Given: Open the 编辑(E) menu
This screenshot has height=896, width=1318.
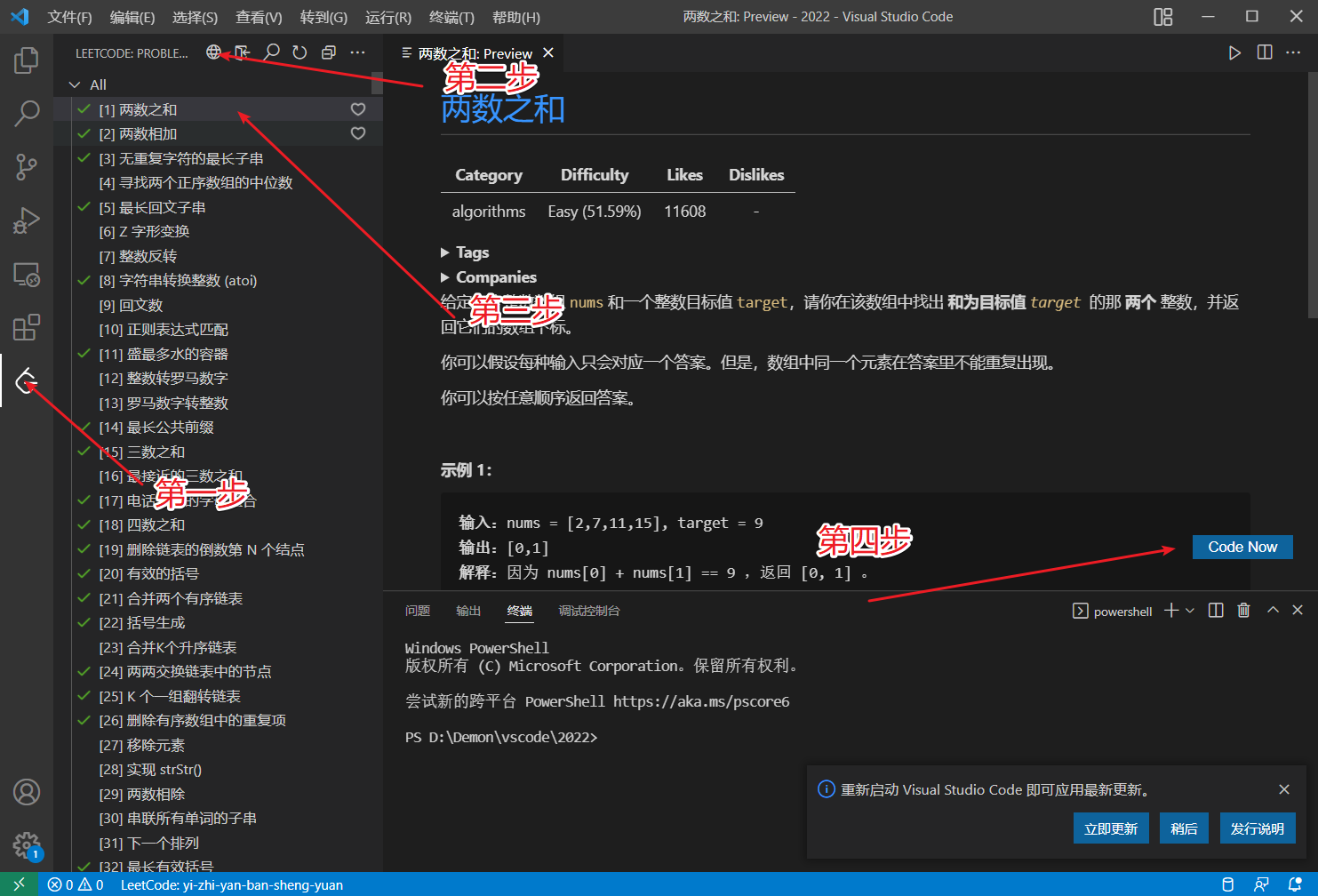Looking at the screenshot, I should 132,17.
